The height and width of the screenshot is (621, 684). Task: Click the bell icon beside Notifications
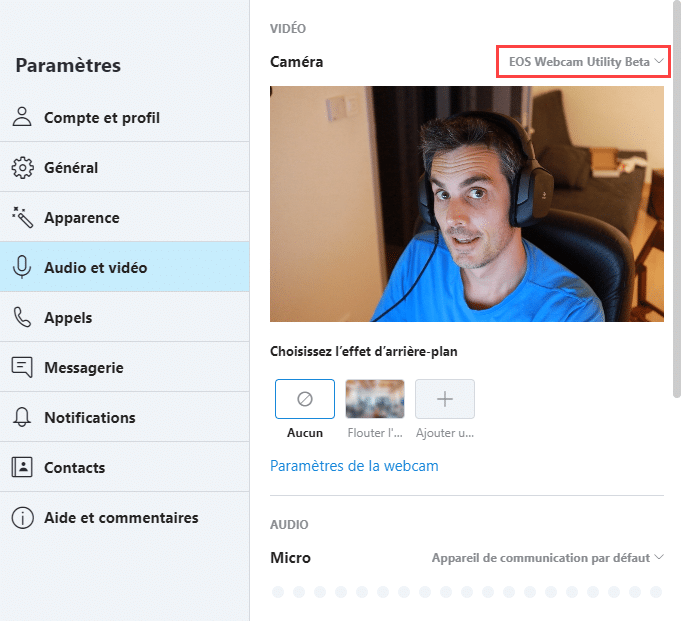22,417
